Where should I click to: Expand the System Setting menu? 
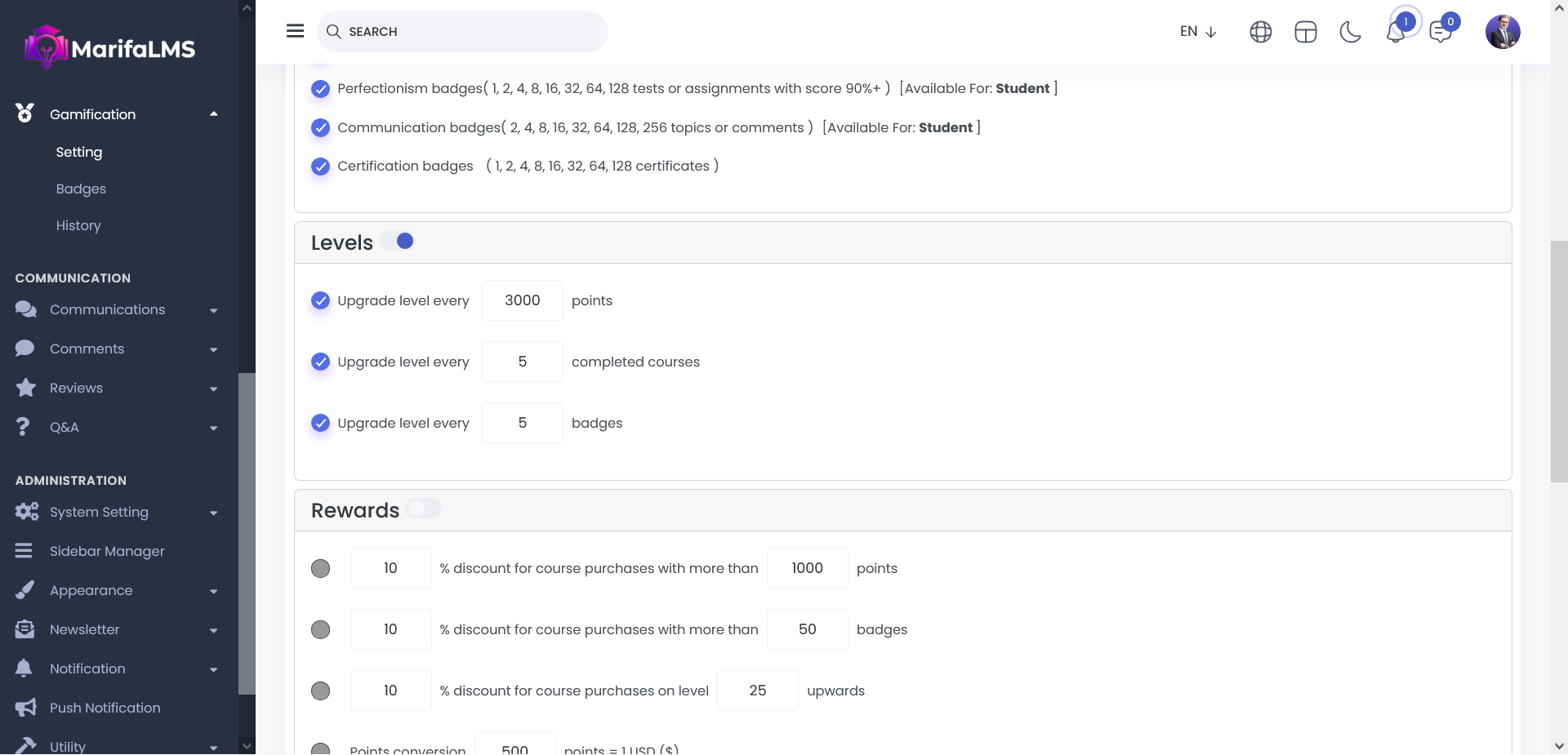pyautogui.click(x=116, y=513)
